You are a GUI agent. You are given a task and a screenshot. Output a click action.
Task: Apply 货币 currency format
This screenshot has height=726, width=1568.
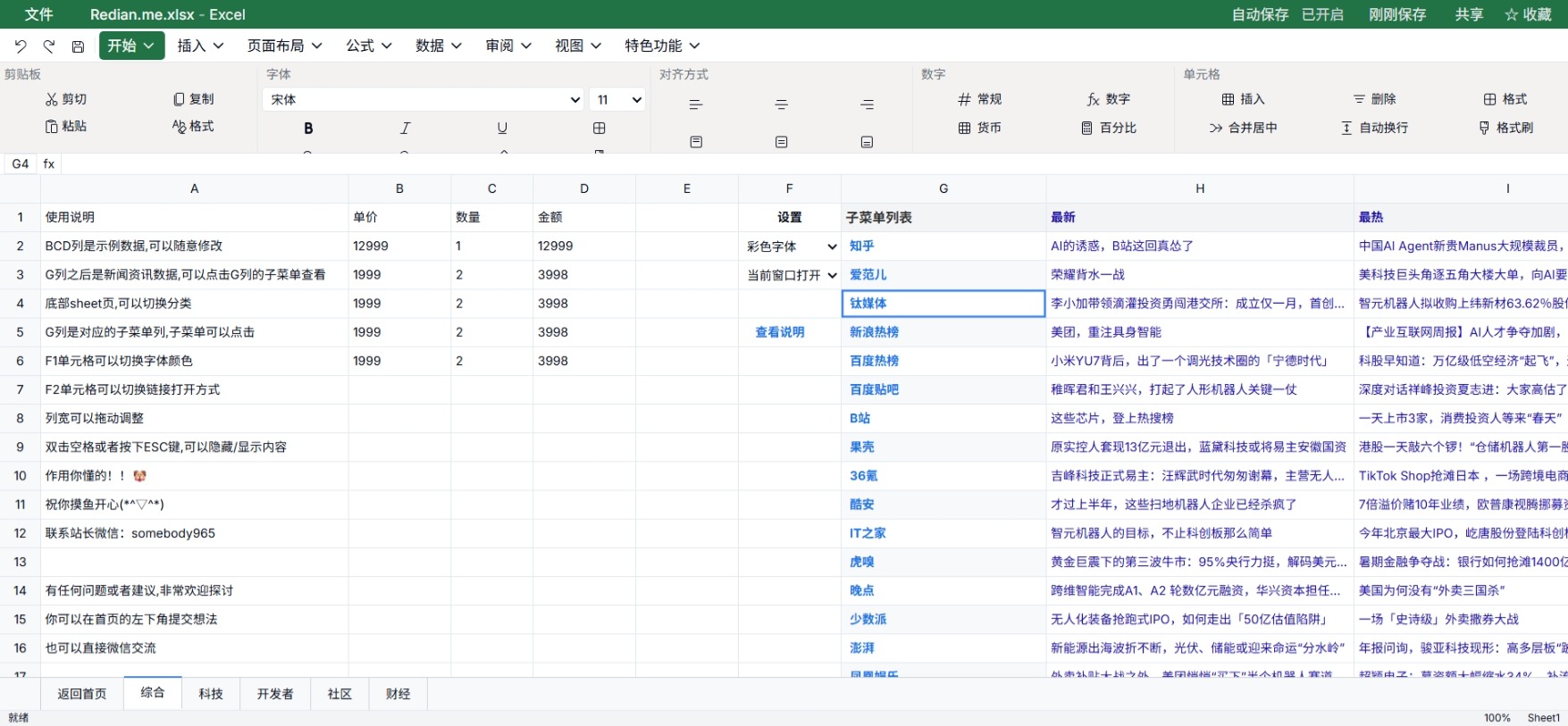(980, 128)
